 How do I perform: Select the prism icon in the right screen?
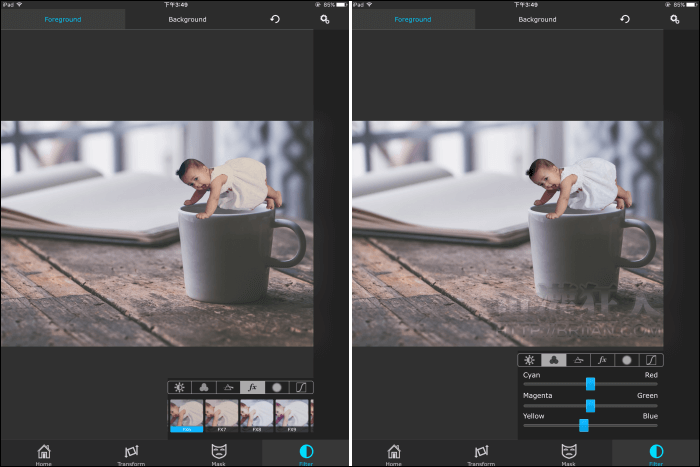578,360
